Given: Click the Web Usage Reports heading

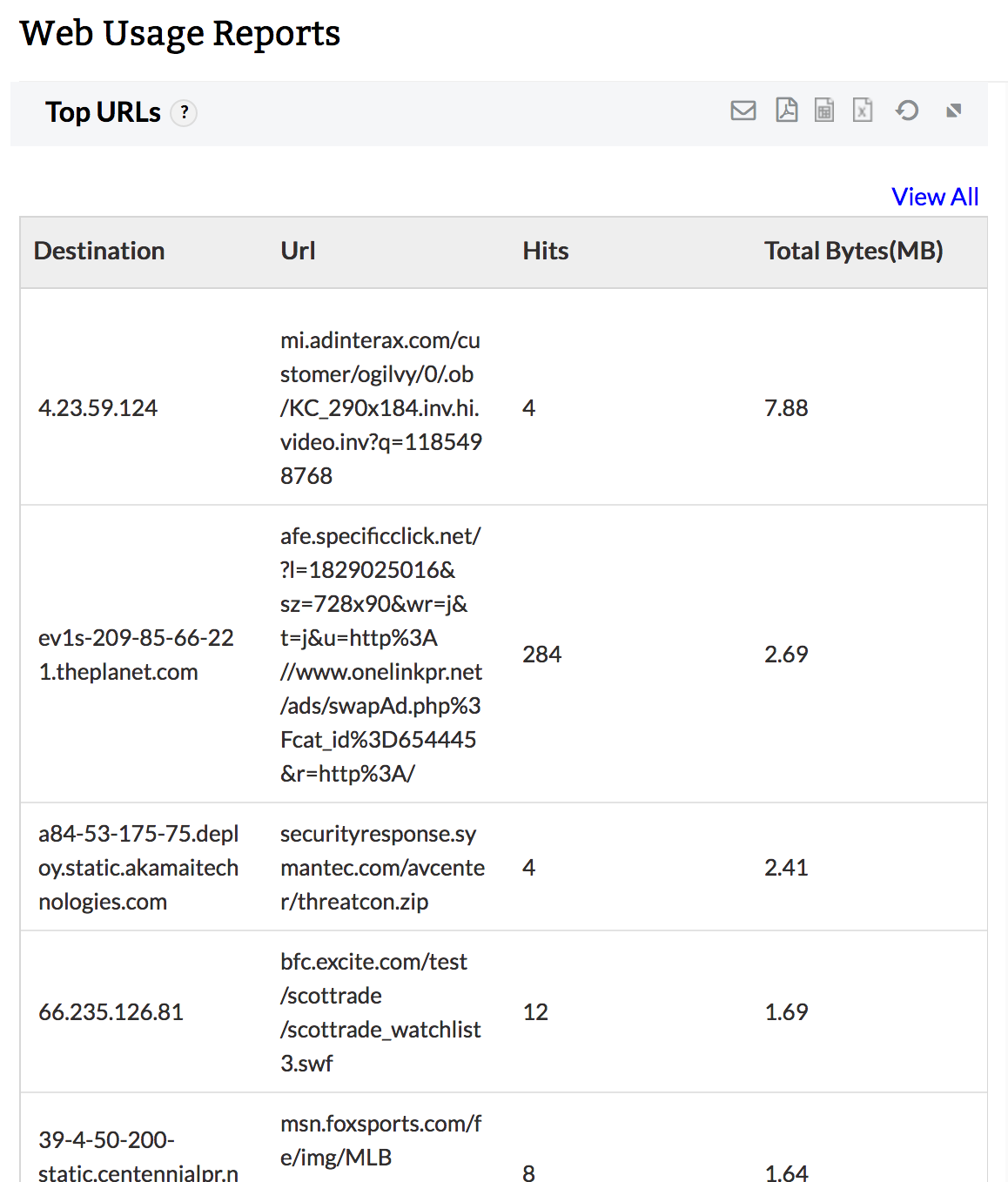Looking at the screenshot, I should coord(180,33).
